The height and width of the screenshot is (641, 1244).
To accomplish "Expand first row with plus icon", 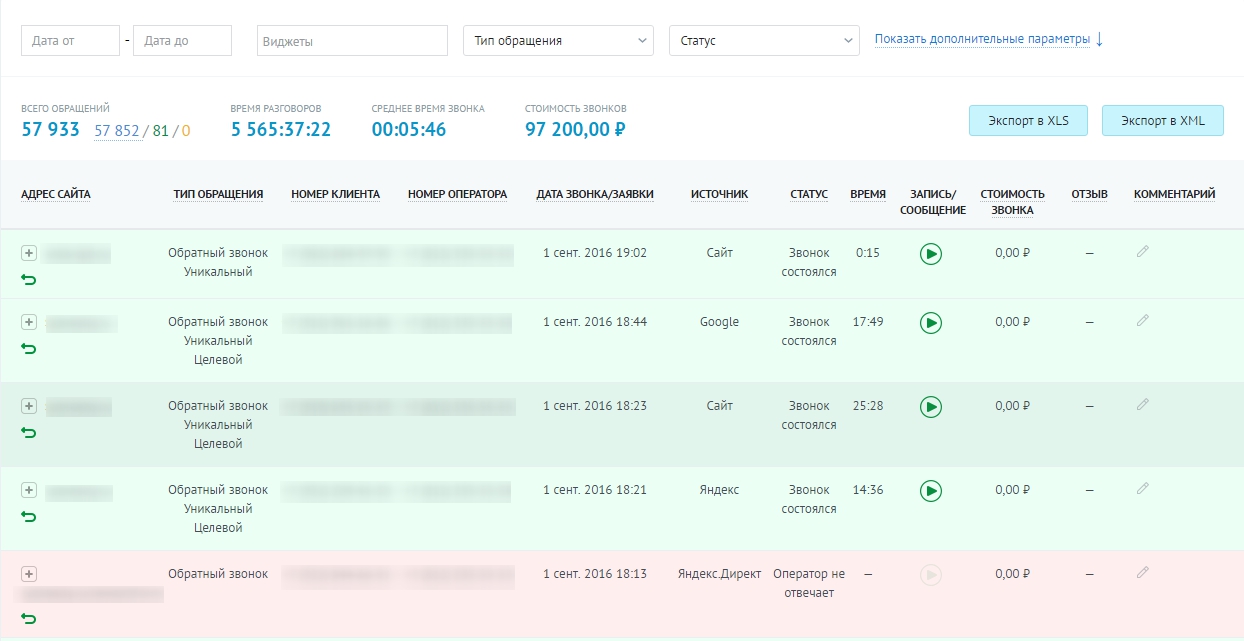I will (29, 253).
